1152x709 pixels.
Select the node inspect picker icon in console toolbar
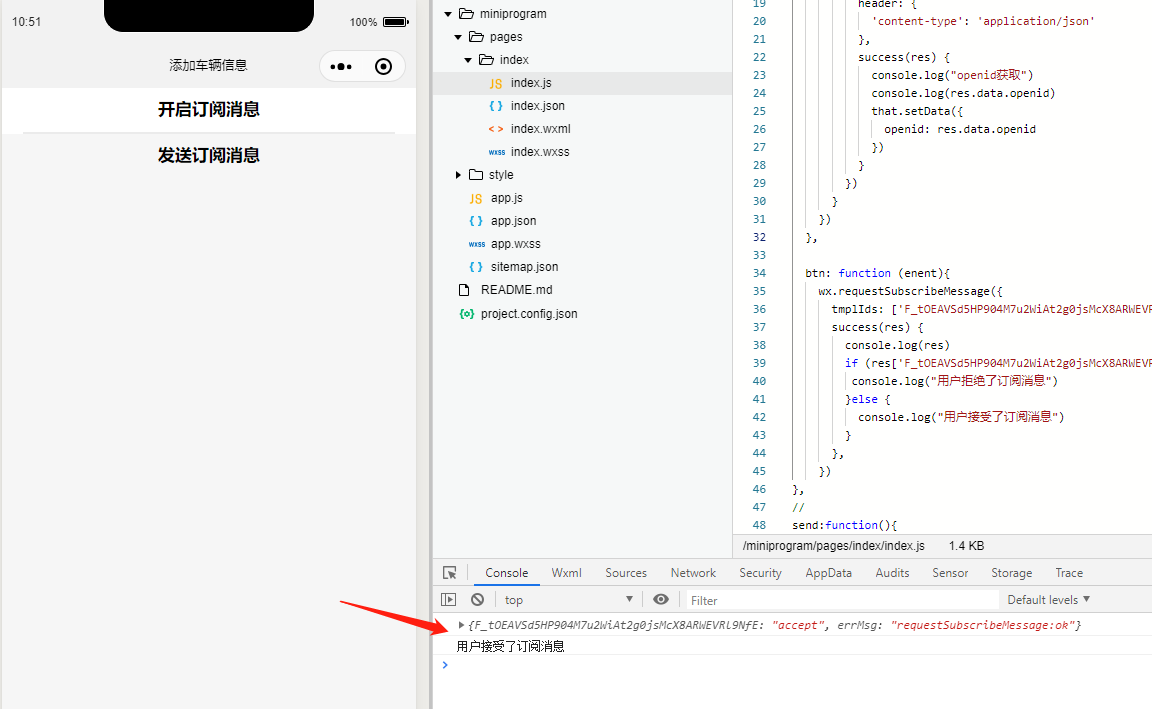pyautogui.click(x=449, y=572)
